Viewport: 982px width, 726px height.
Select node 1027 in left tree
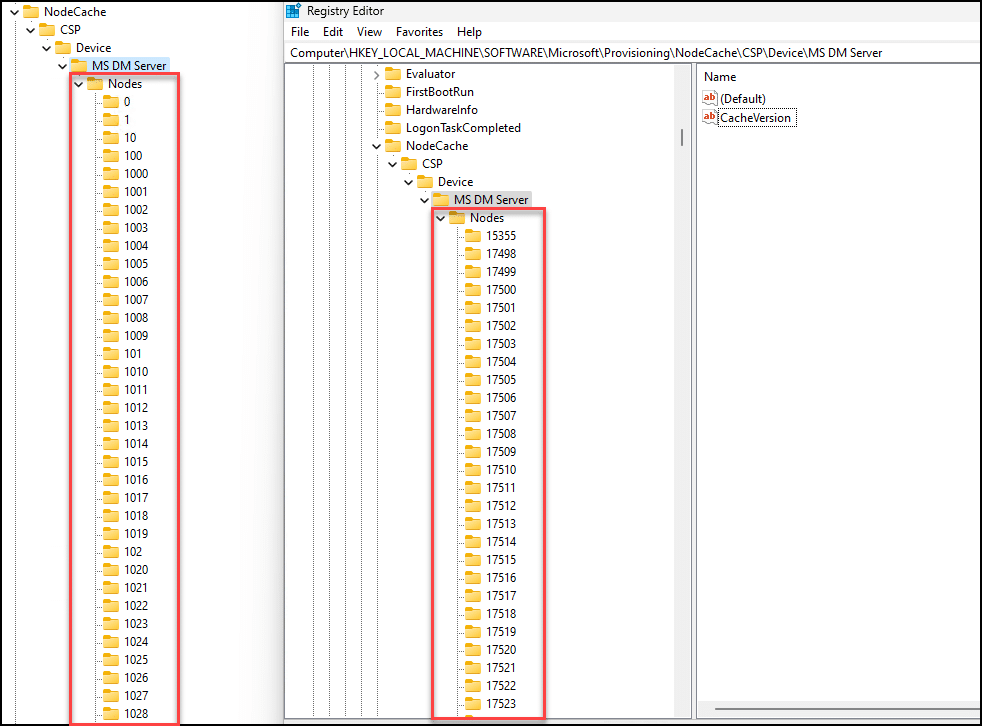[x=136, y=696]
